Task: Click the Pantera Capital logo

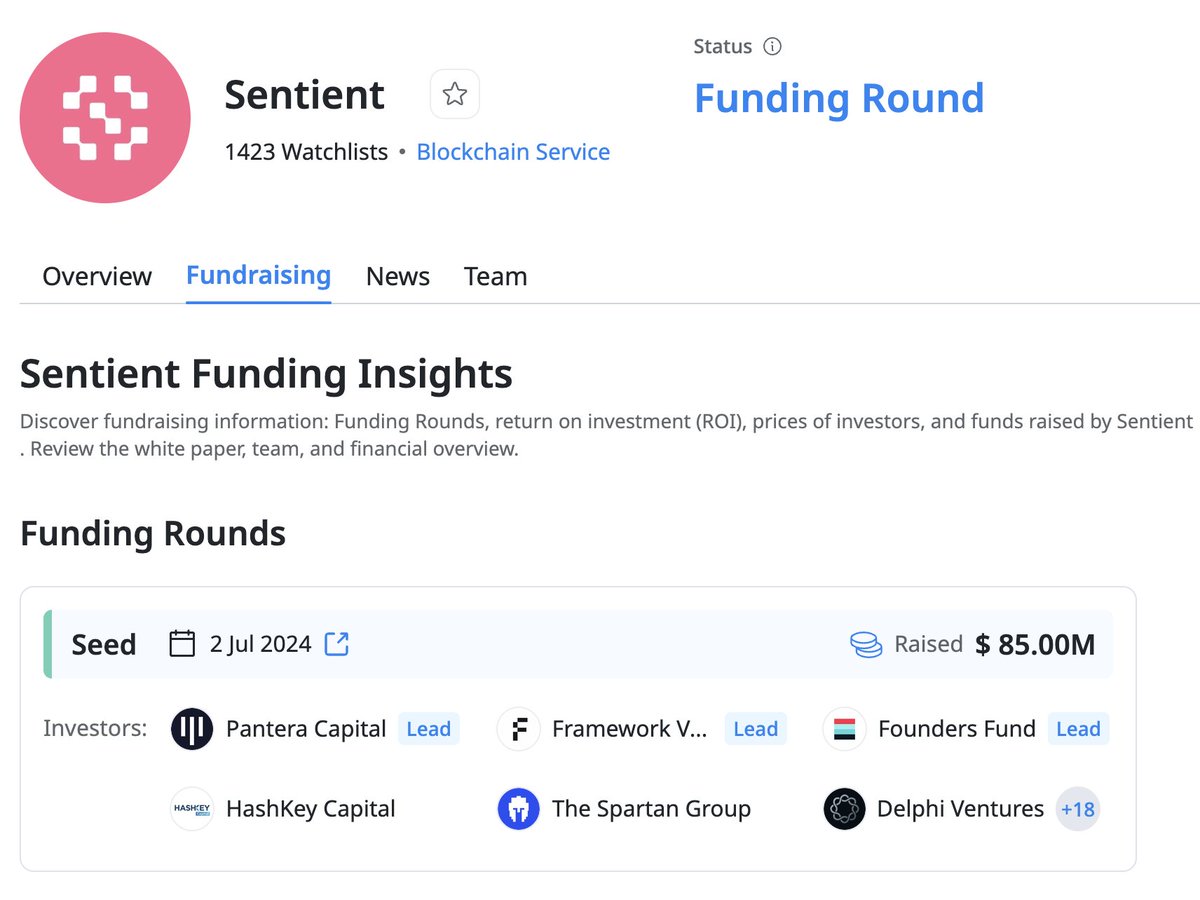Action: tap(192, 729)
